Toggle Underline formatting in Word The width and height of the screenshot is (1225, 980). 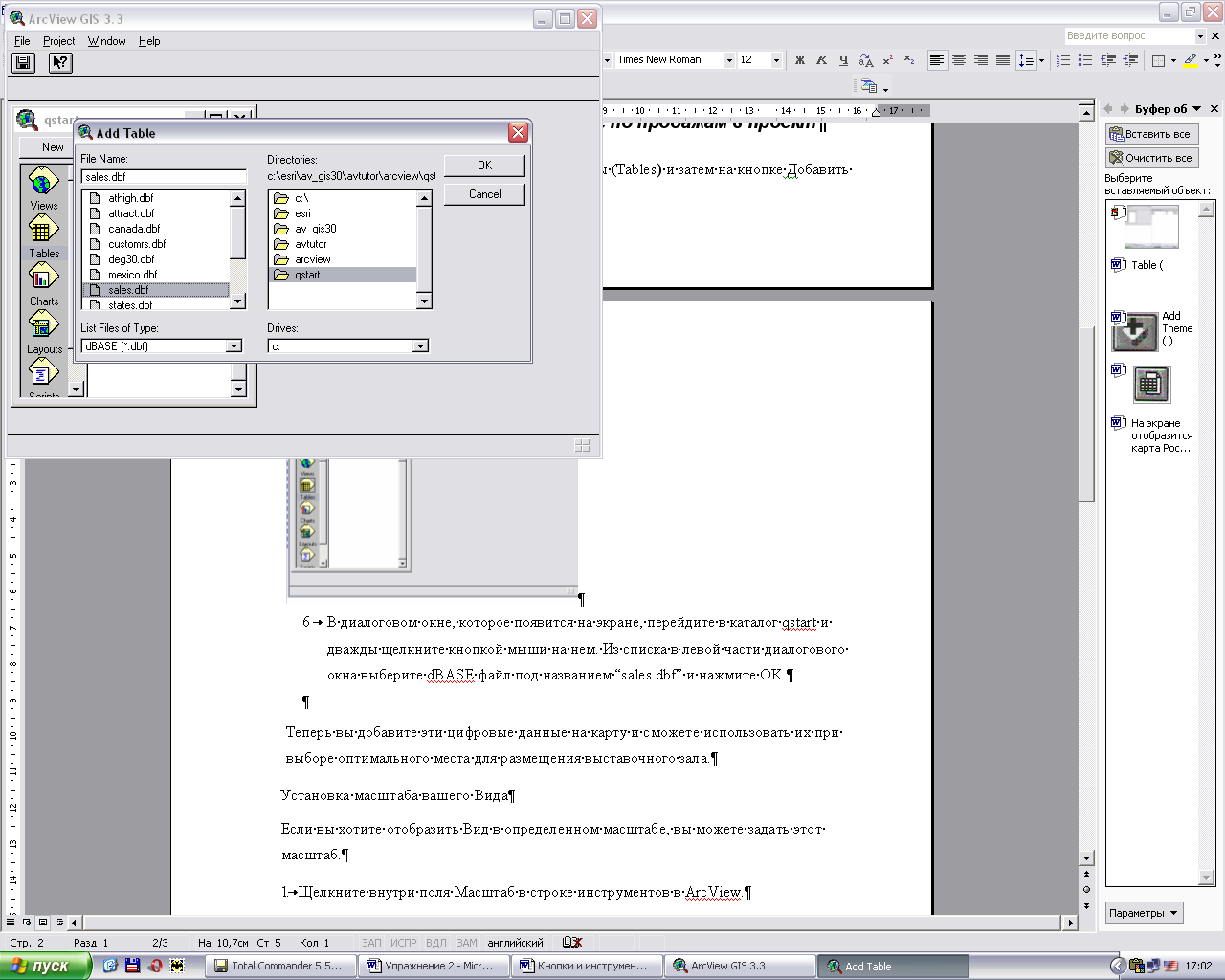[x=843, y=59]
